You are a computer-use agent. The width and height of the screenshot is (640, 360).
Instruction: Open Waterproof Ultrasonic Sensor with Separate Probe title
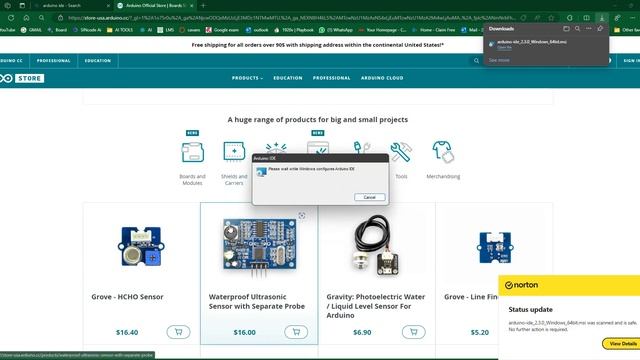point(257,302)
